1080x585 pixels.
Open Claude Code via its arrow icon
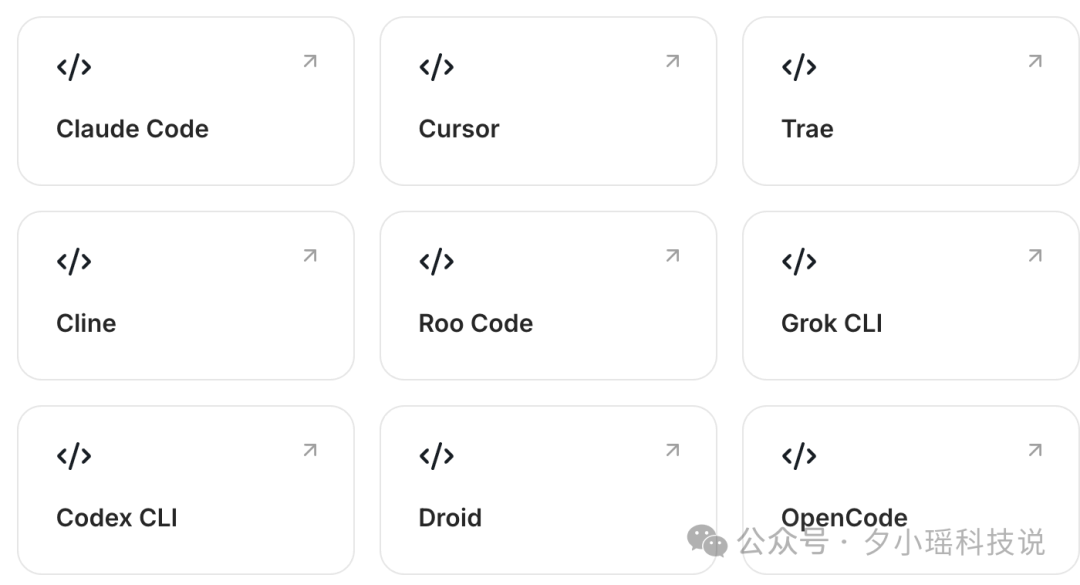pos(310,62)
